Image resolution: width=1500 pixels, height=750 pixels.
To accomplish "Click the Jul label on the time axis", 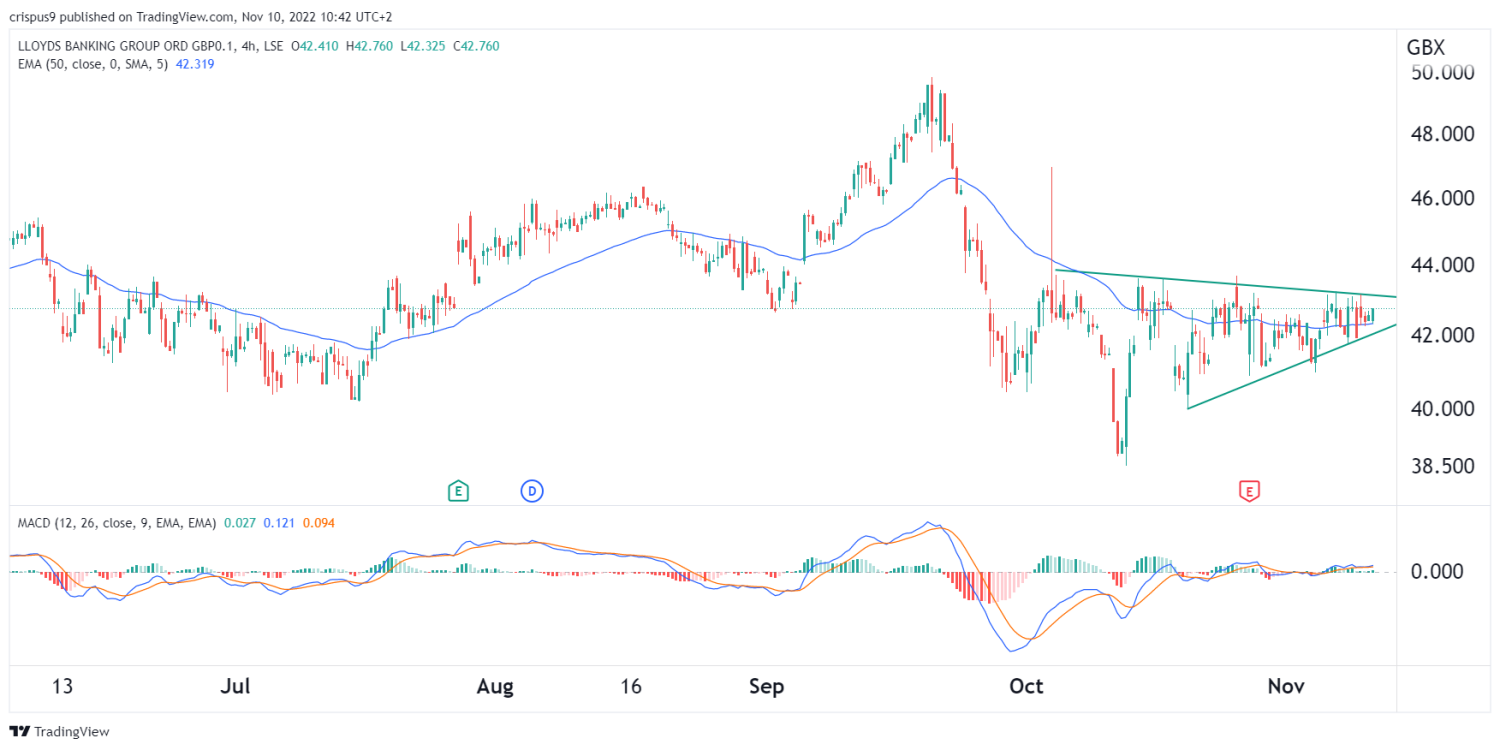I will (235, 687).
